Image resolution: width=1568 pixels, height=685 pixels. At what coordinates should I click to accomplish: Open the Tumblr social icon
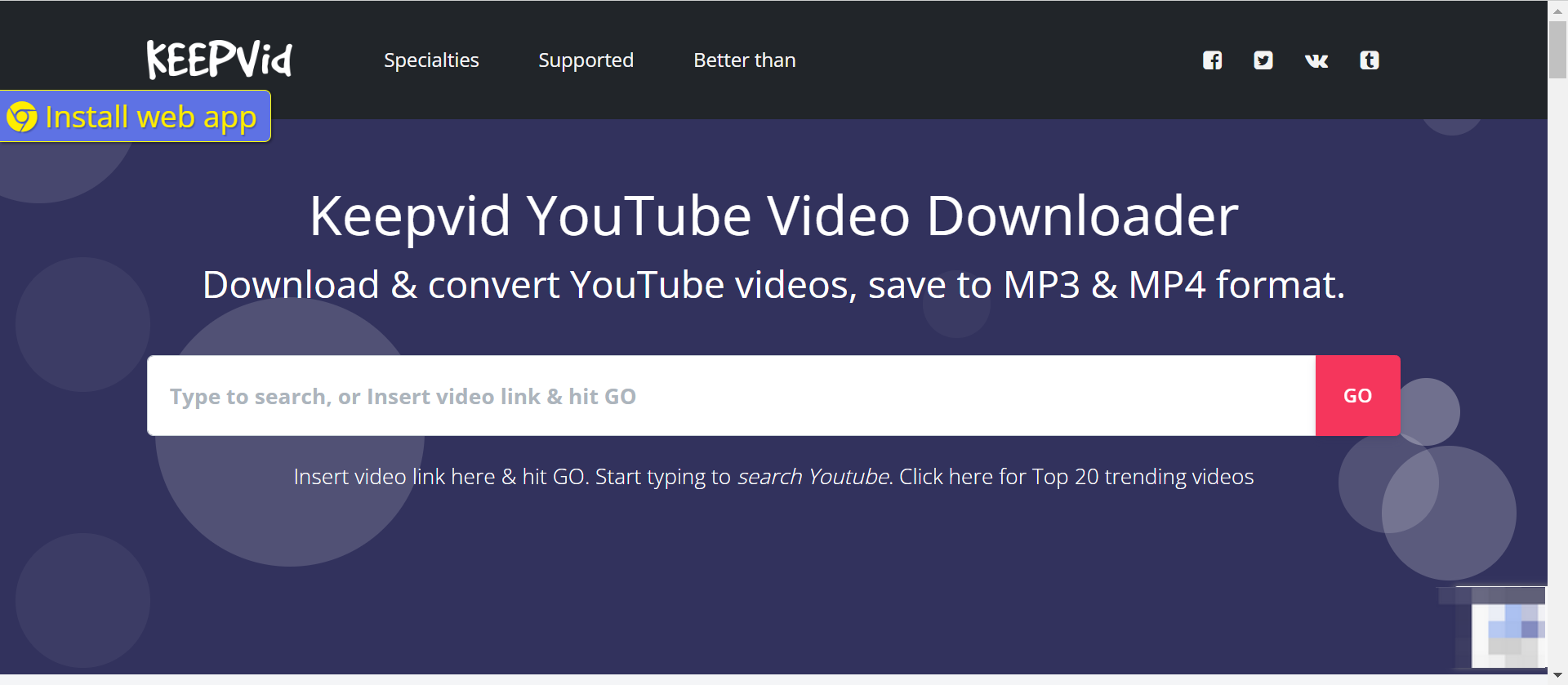[x=1370, y=60]
